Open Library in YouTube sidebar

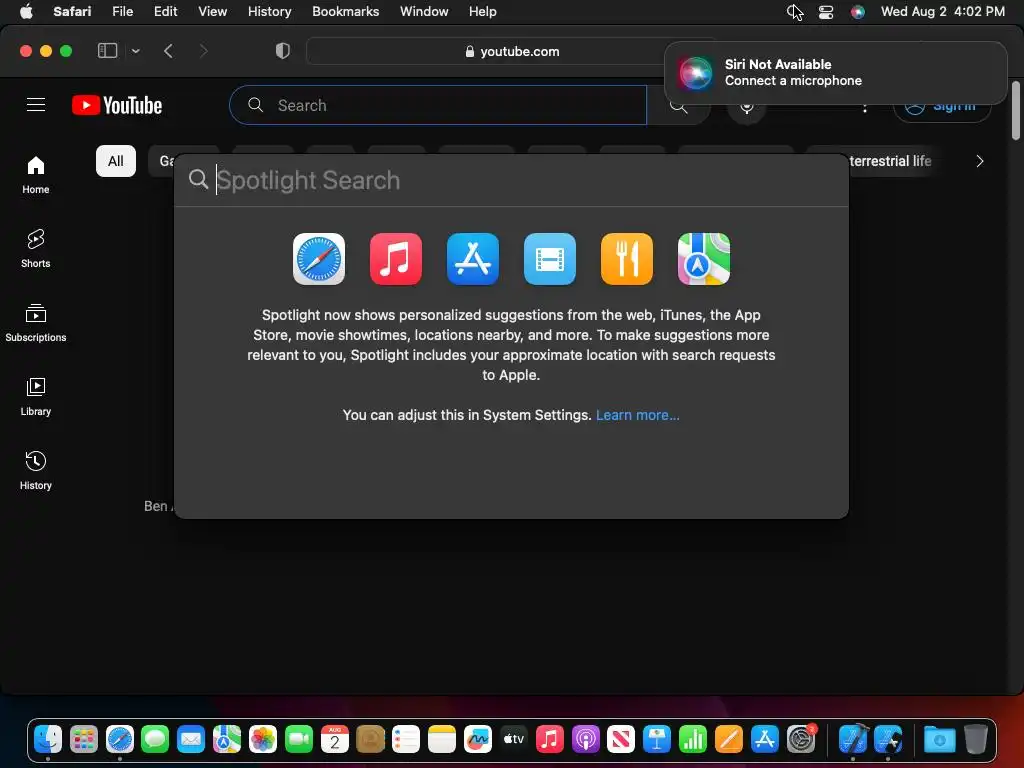click(36, 396)
